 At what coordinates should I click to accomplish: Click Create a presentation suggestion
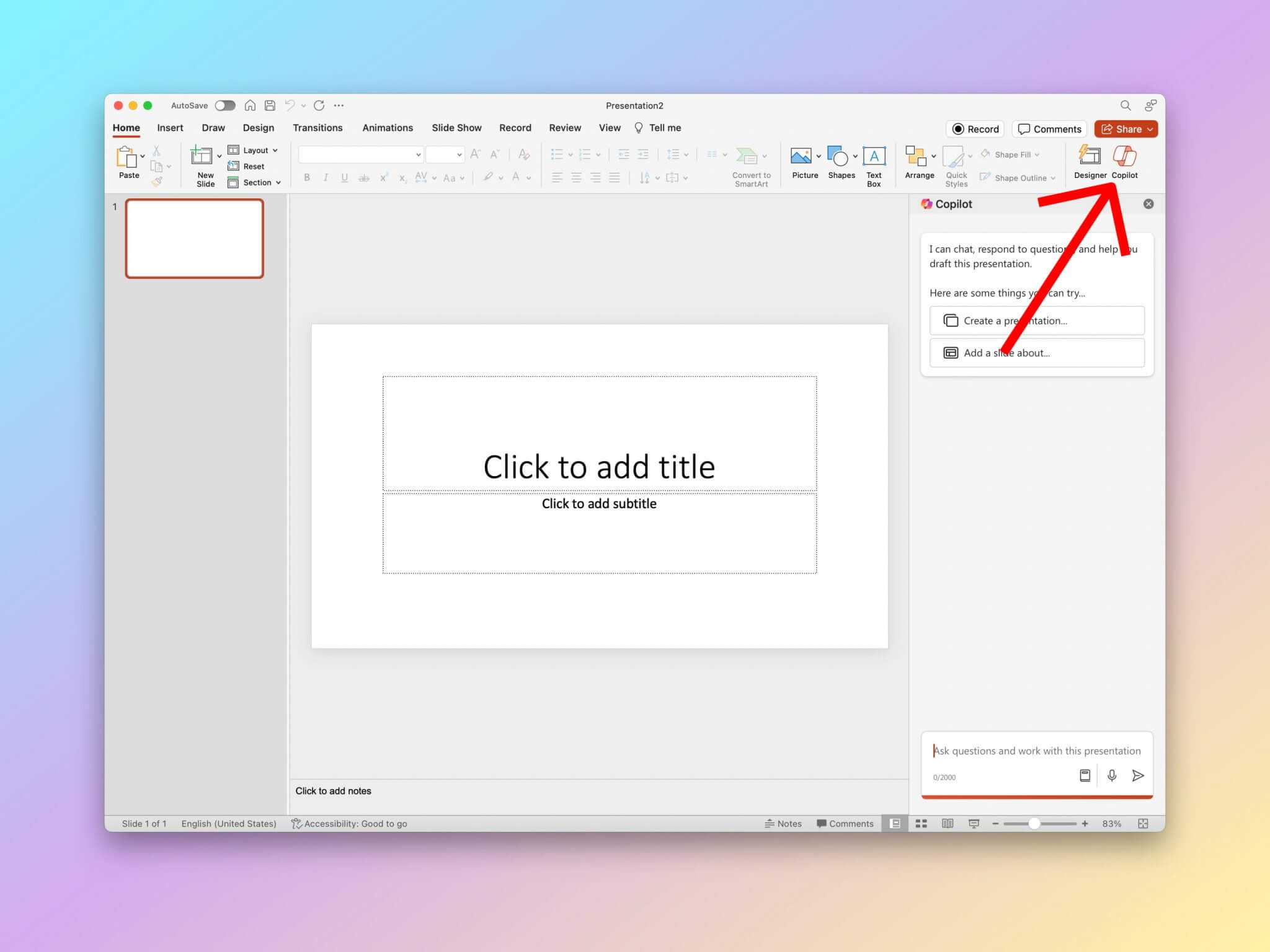[x=1037, y=320]
